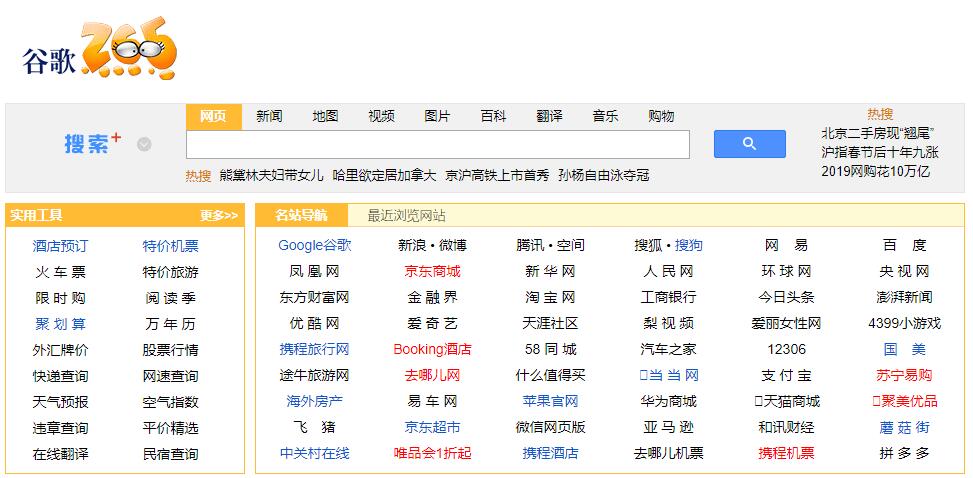The width and height of the screenshot is (973, 478).
Task: Click the 搜狗 link beside 搜狐
Action: [689, 245]
